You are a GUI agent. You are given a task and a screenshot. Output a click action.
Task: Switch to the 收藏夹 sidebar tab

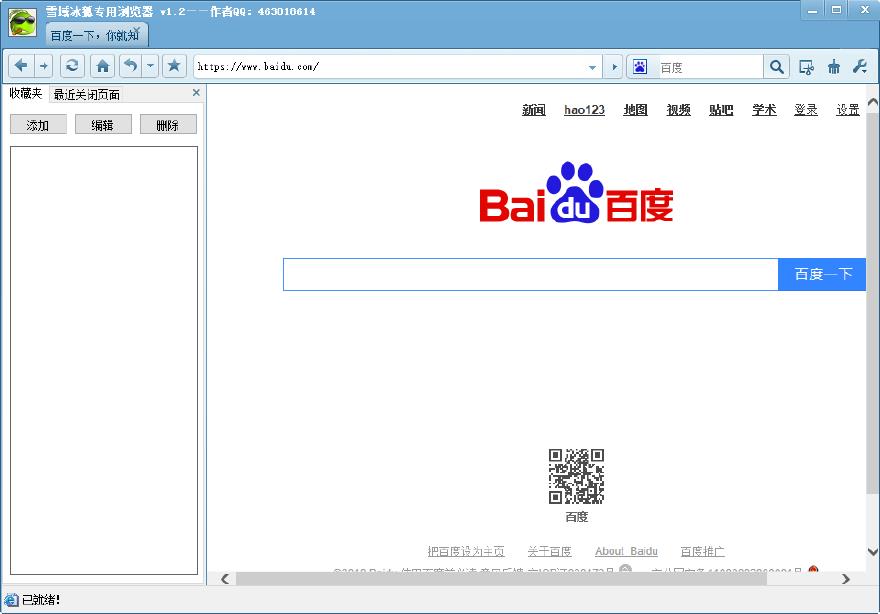click(x=26, y=94)
